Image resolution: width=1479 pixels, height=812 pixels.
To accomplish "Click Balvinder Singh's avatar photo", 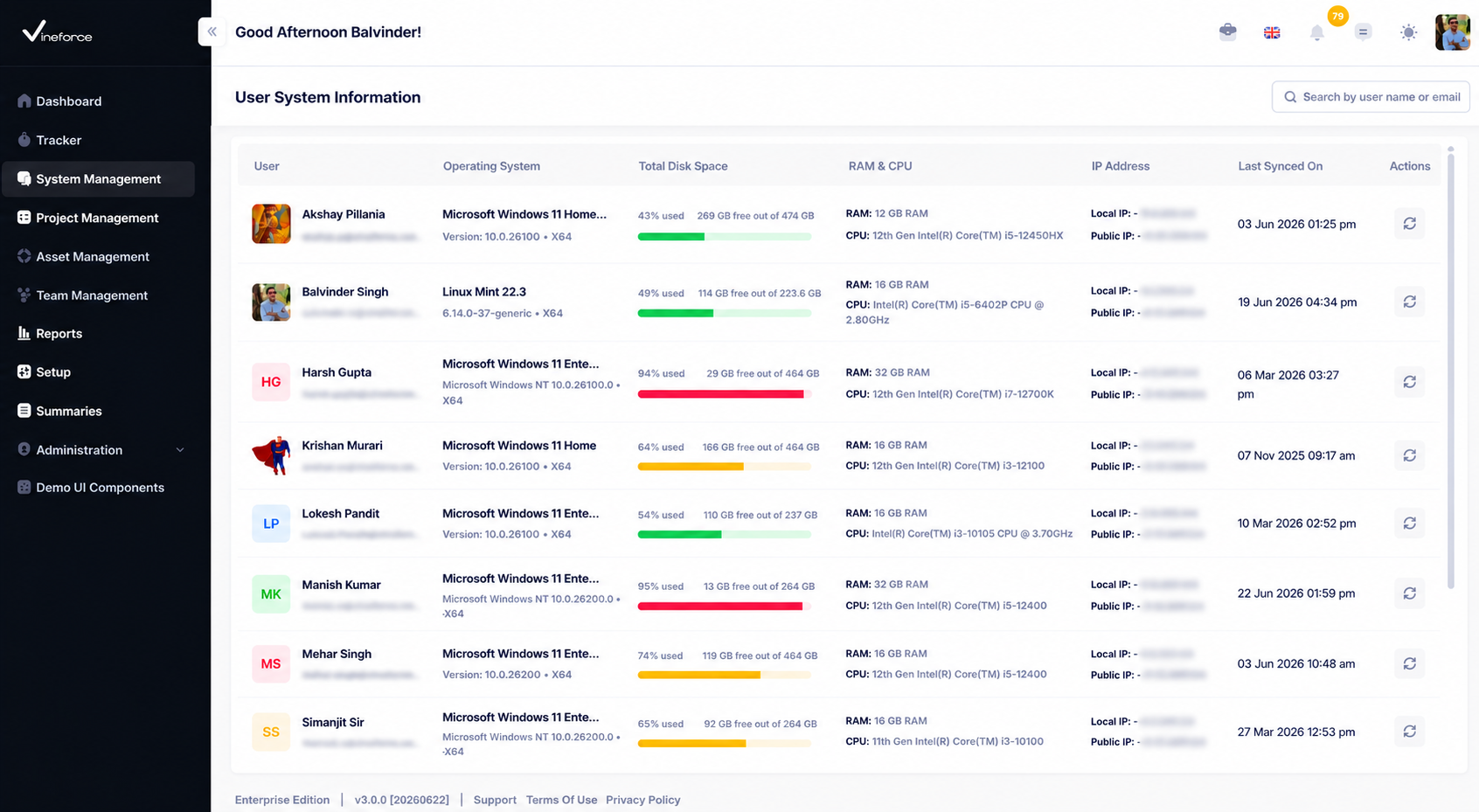I will 271,302.
